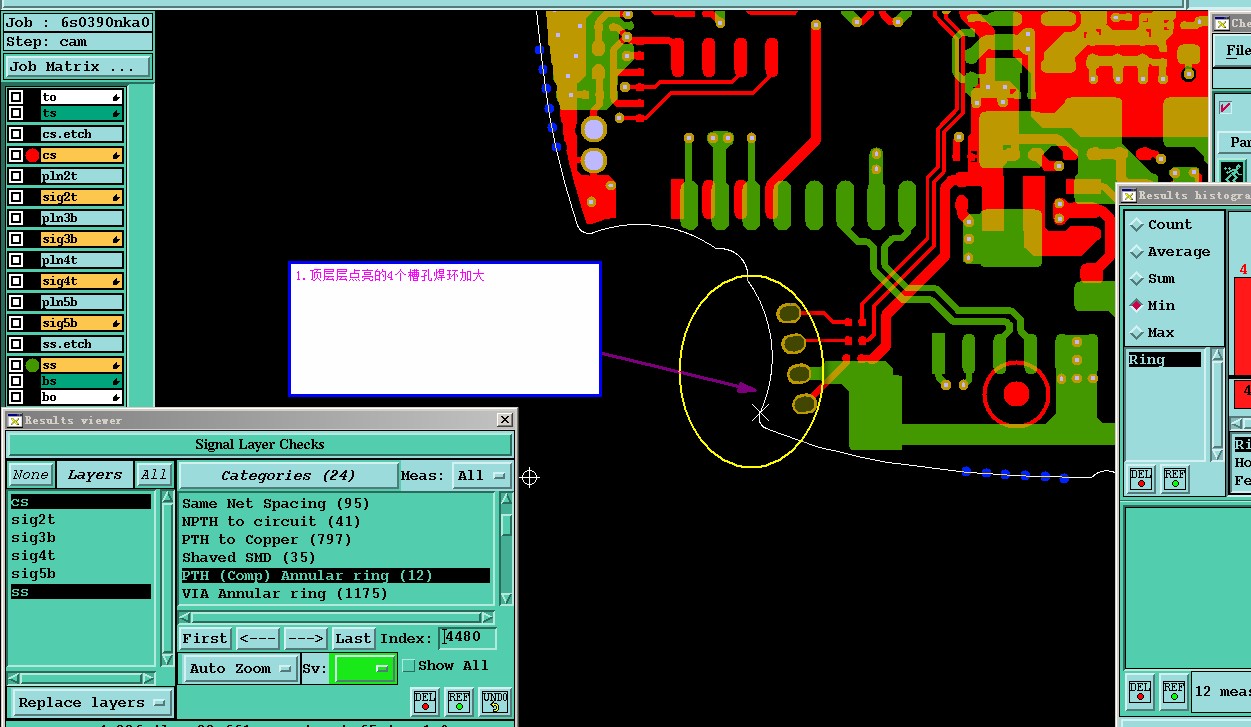
Task: Go to previous result with <--- button
Action: click(258, 638)
